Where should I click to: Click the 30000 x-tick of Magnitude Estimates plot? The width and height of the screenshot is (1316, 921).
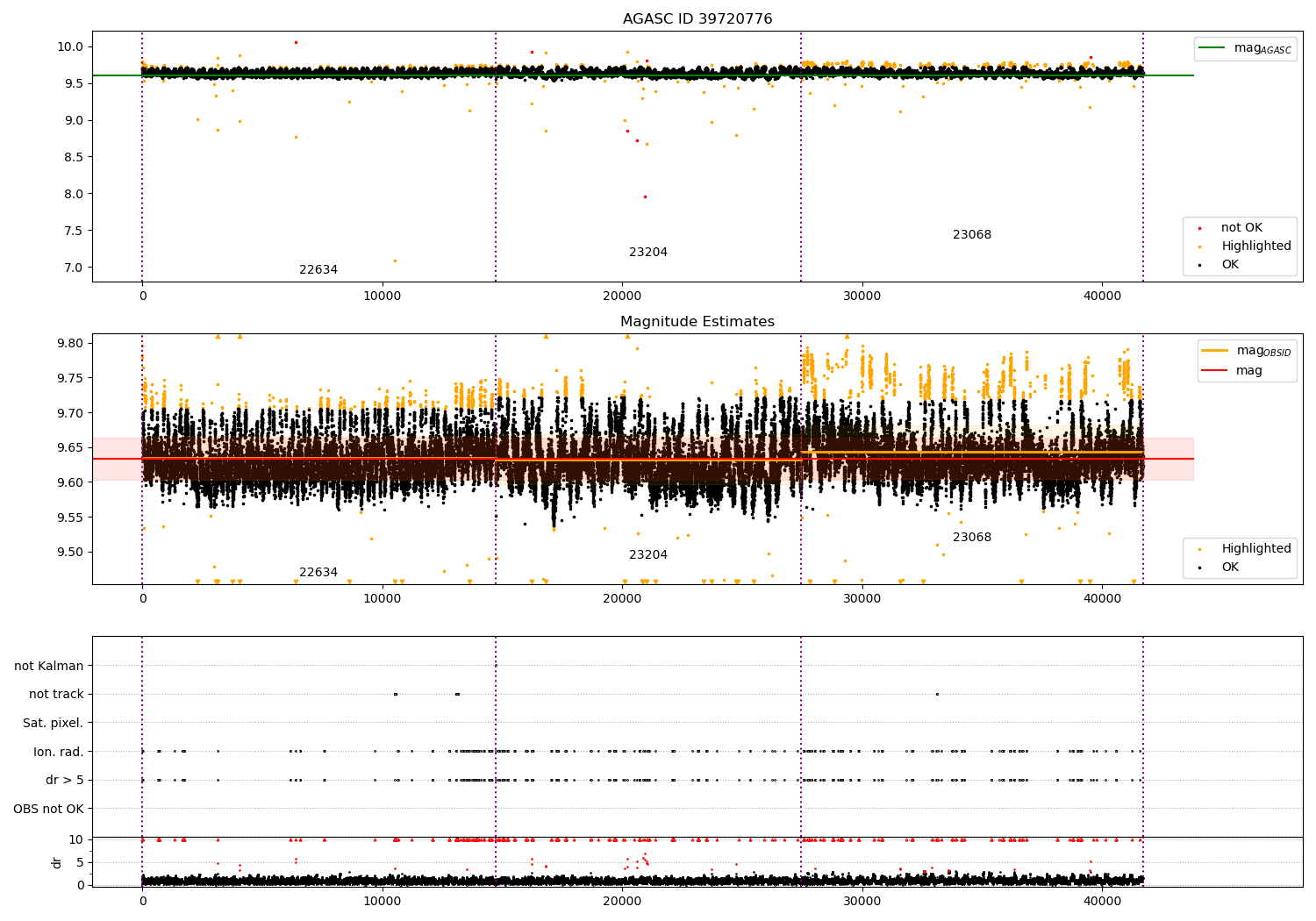862,599
